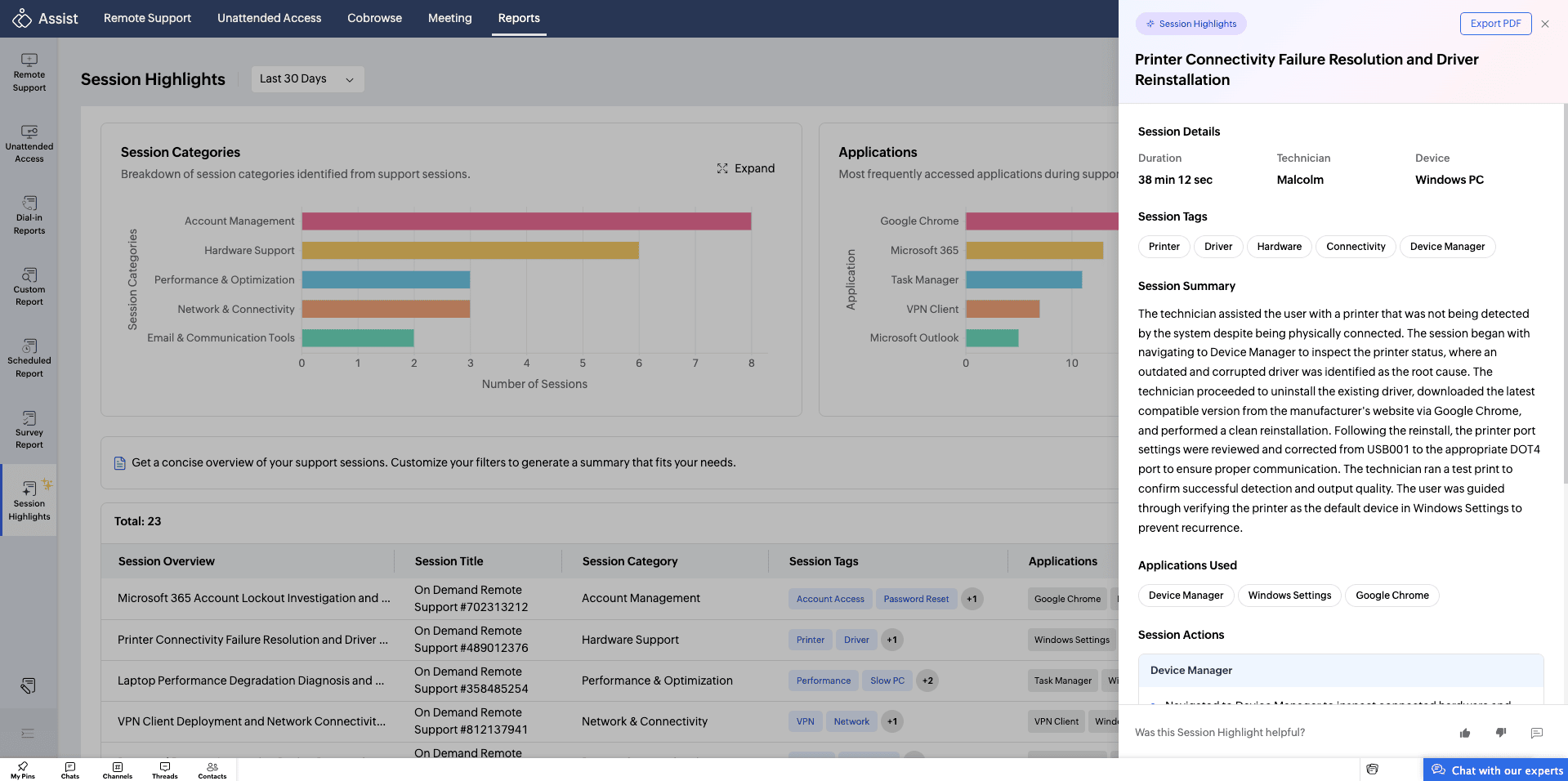This screenshot has height=781, width=1568.
Task: Open the Last 30 Days dropdown
Action: click(x=307, y=79)
